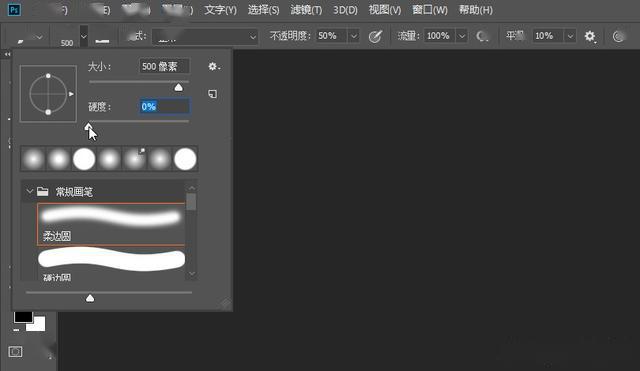Toggle pressure-controls-opacity icon
The height and width of the screenshot is (371, 640).
[x=375, y=37]
